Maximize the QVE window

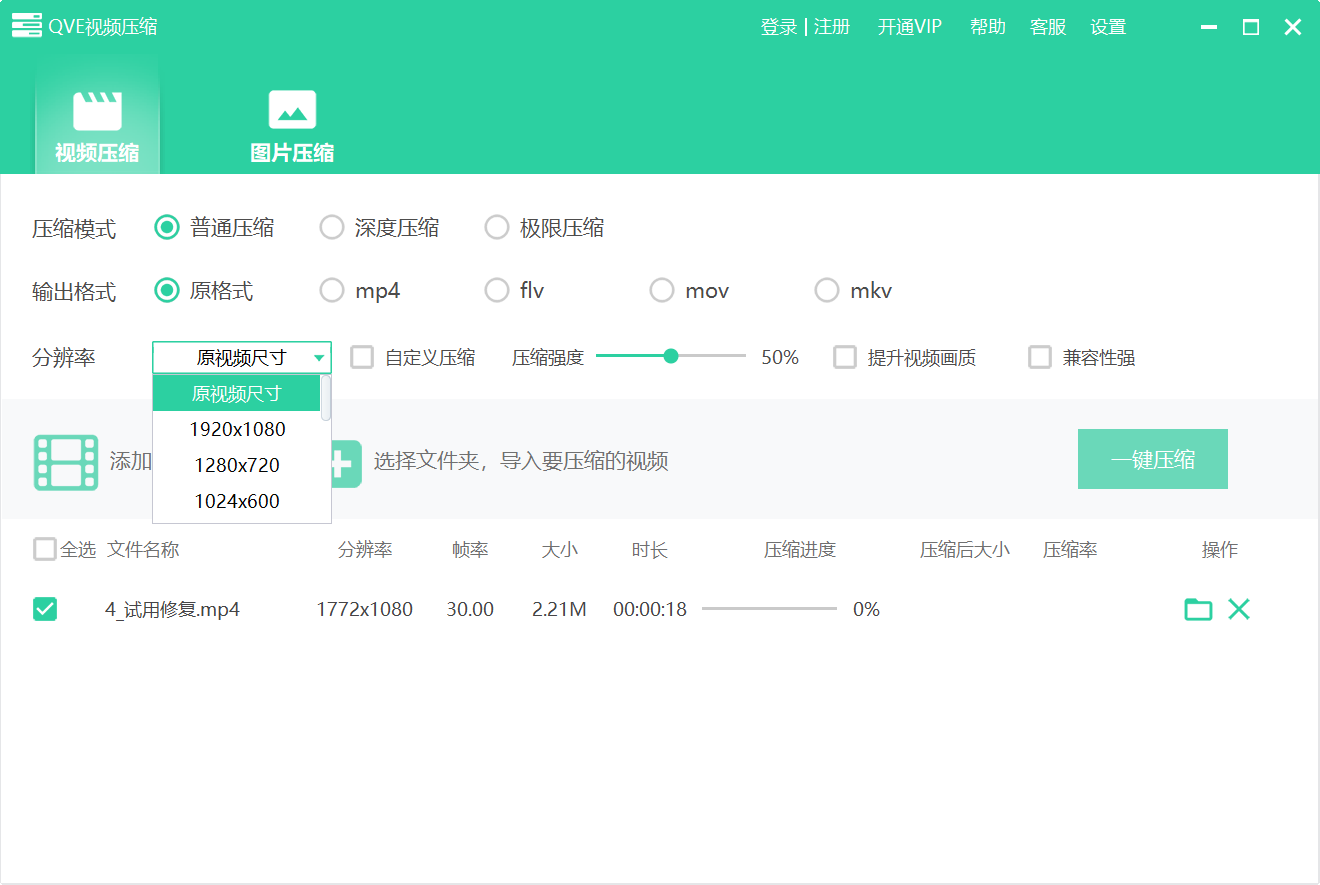point(1251,27)
